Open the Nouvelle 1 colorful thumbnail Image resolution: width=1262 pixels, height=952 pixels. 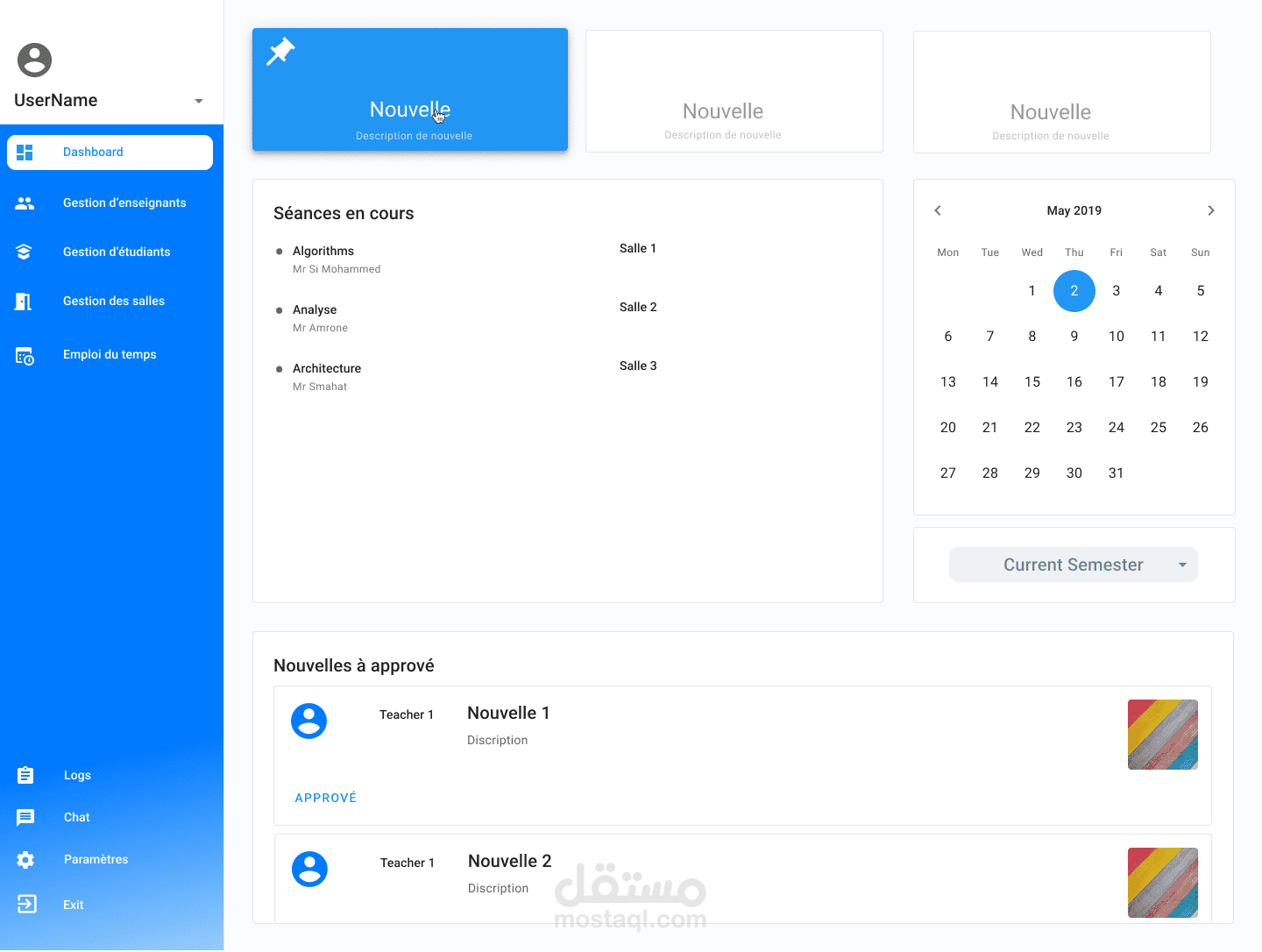1163,735
